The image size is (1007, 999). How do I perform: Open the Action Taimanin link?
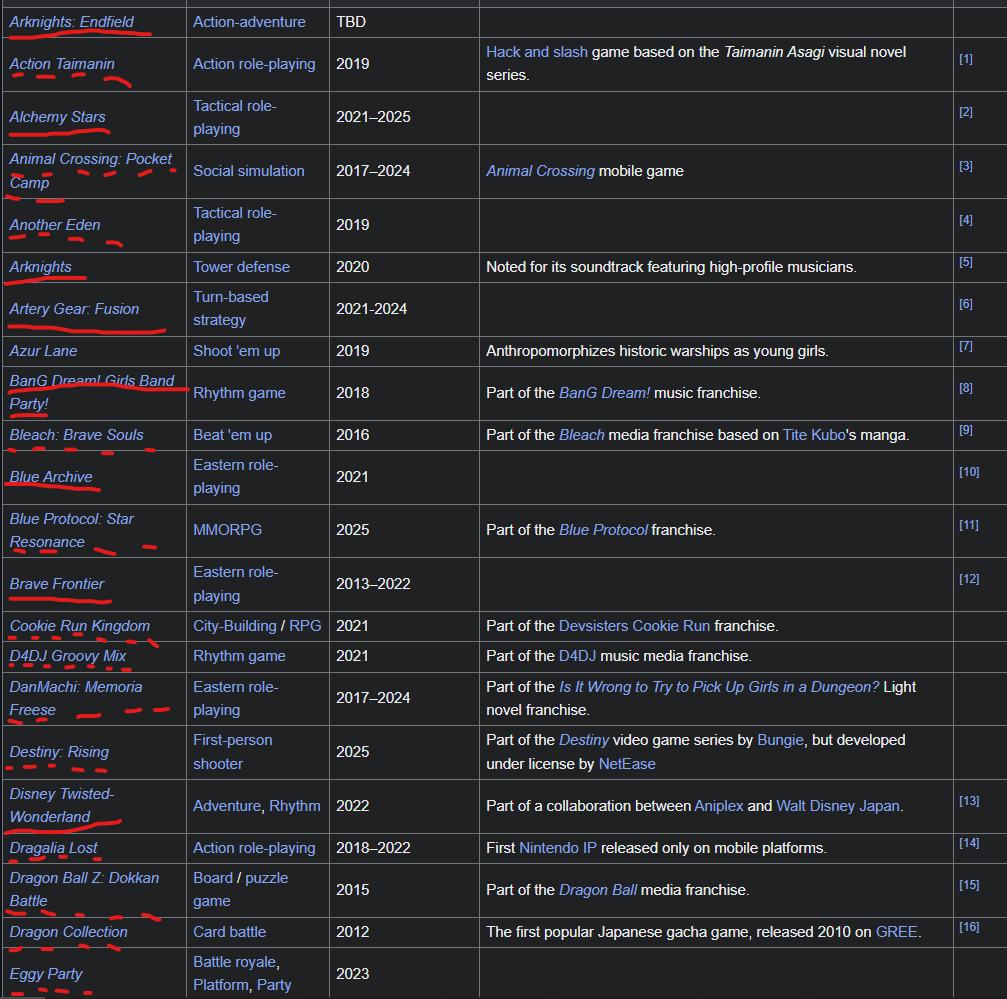tap(62, 64)
